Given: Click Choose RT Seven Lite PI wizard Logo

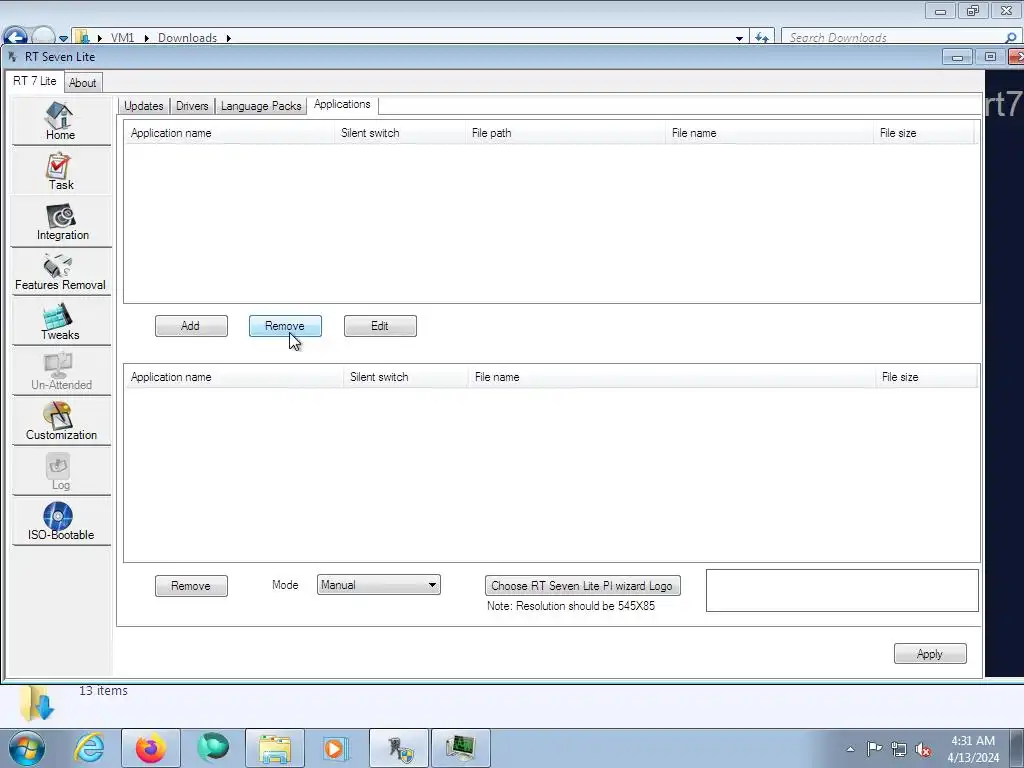Looking at the screenshot, I should (583, 586).
